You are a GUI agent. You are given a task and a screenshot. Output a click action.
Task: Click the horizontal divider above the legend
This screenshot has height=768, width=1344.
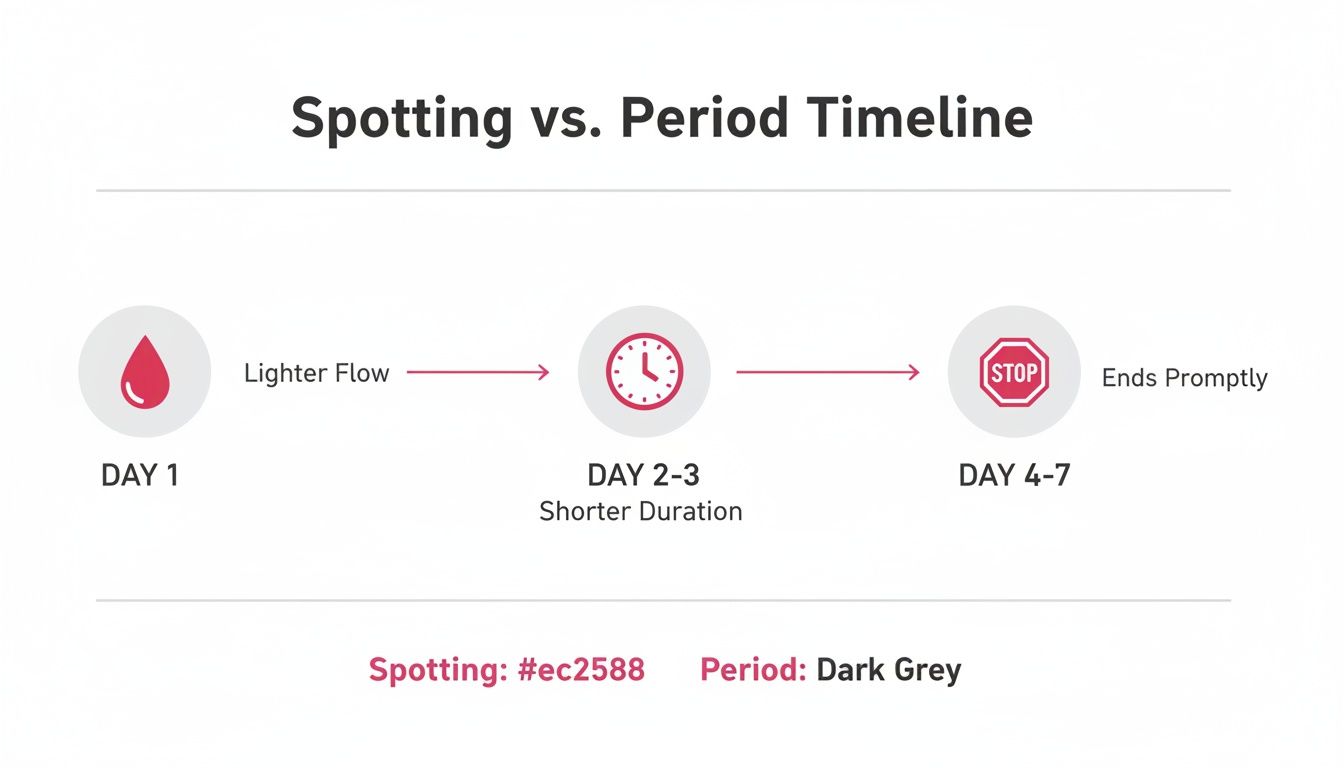pyautogui.click(x=663, y=601)
